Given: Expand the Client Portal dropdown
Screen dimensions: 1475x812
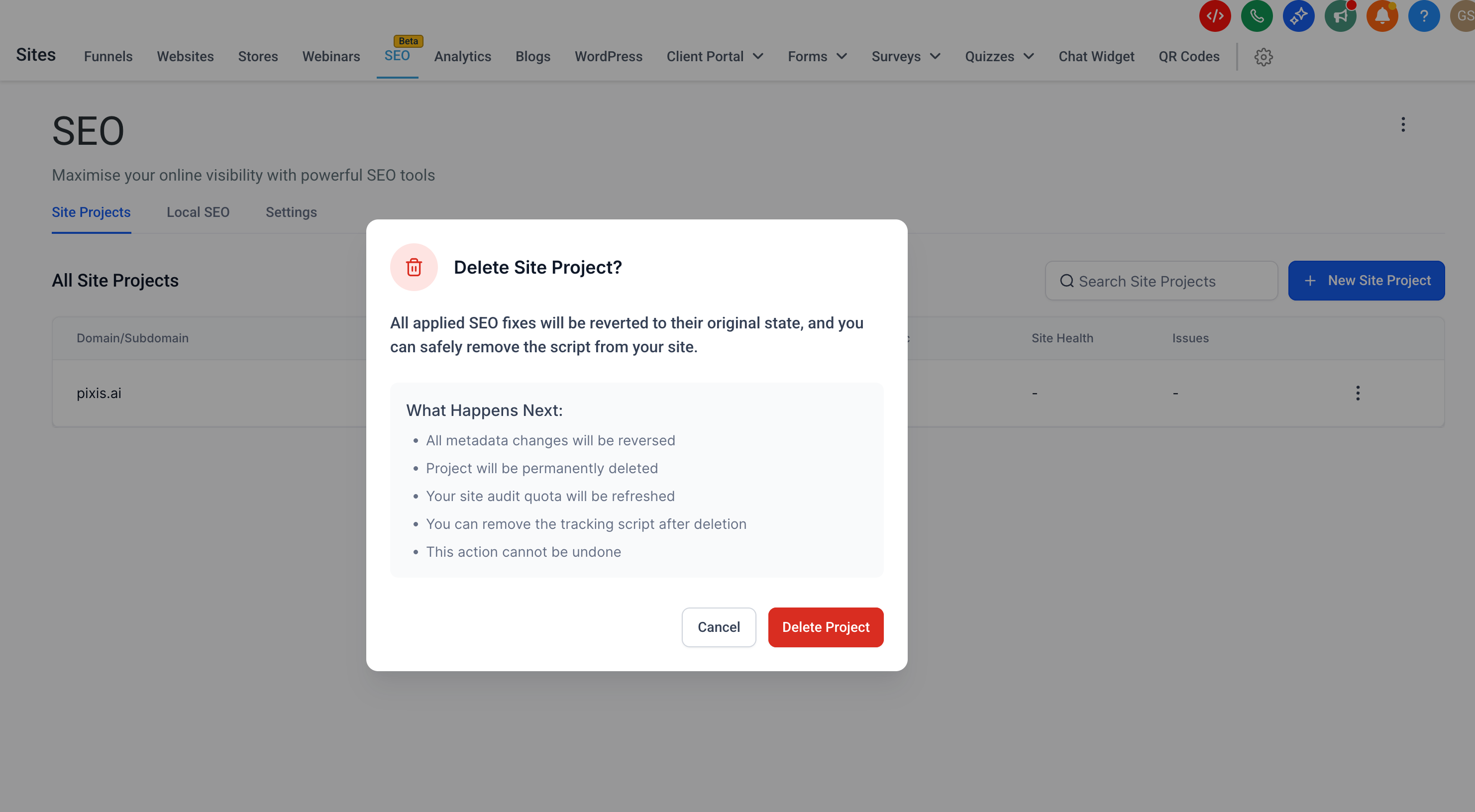Looking at the screenshot, I should [x=715, y=57].
